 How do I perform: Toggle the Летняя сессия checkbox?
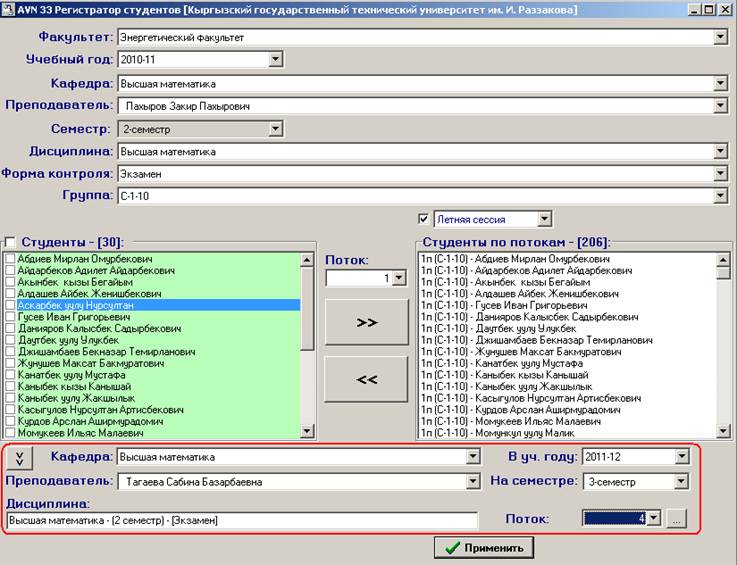(x=424, y=219)
